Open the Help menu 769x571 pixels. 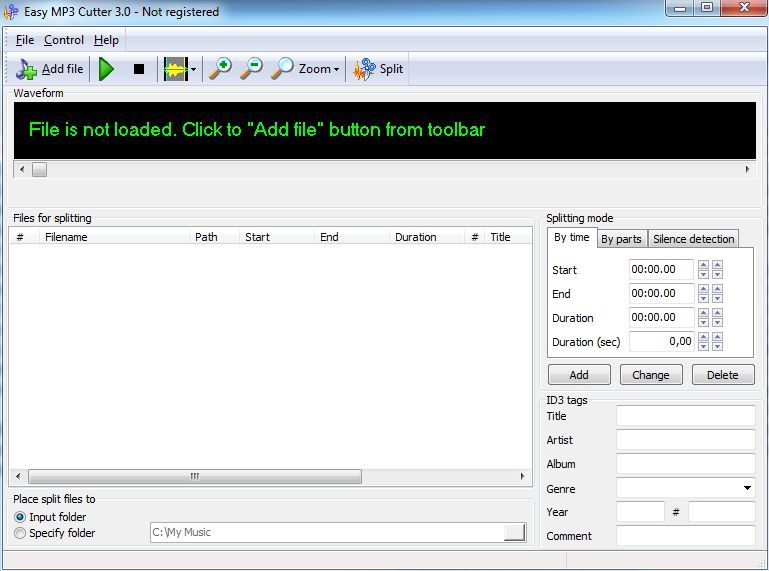pyautogui.click(x=106, y=40)
